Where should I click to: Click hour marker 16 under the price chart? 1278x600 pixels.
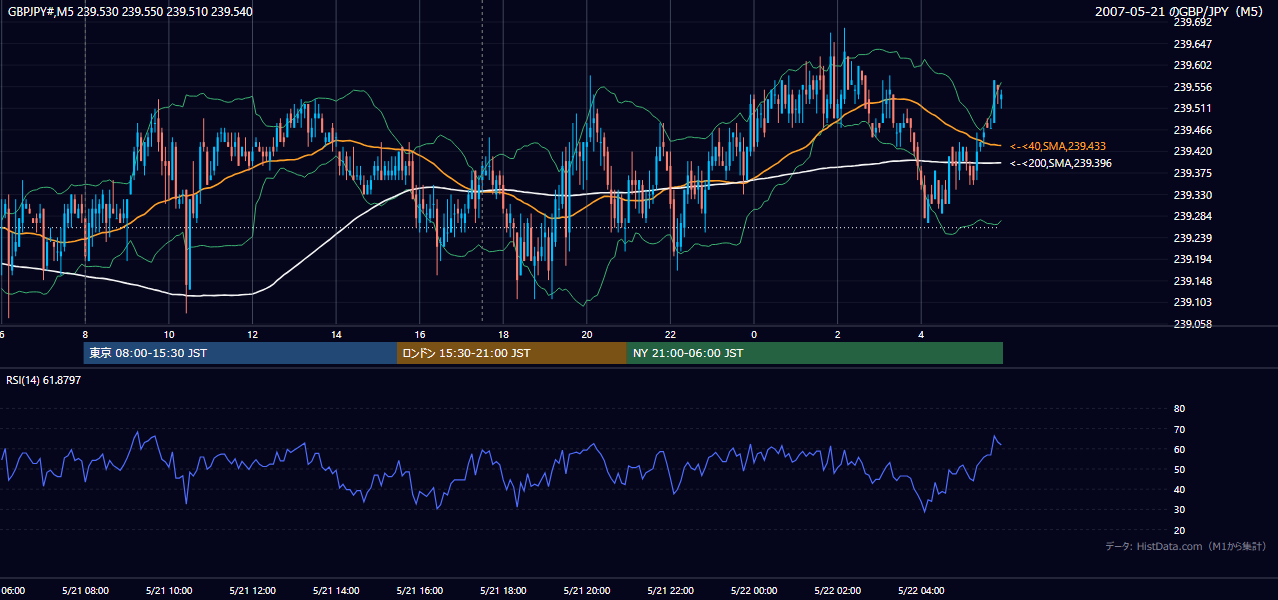[x=420, y=334]
